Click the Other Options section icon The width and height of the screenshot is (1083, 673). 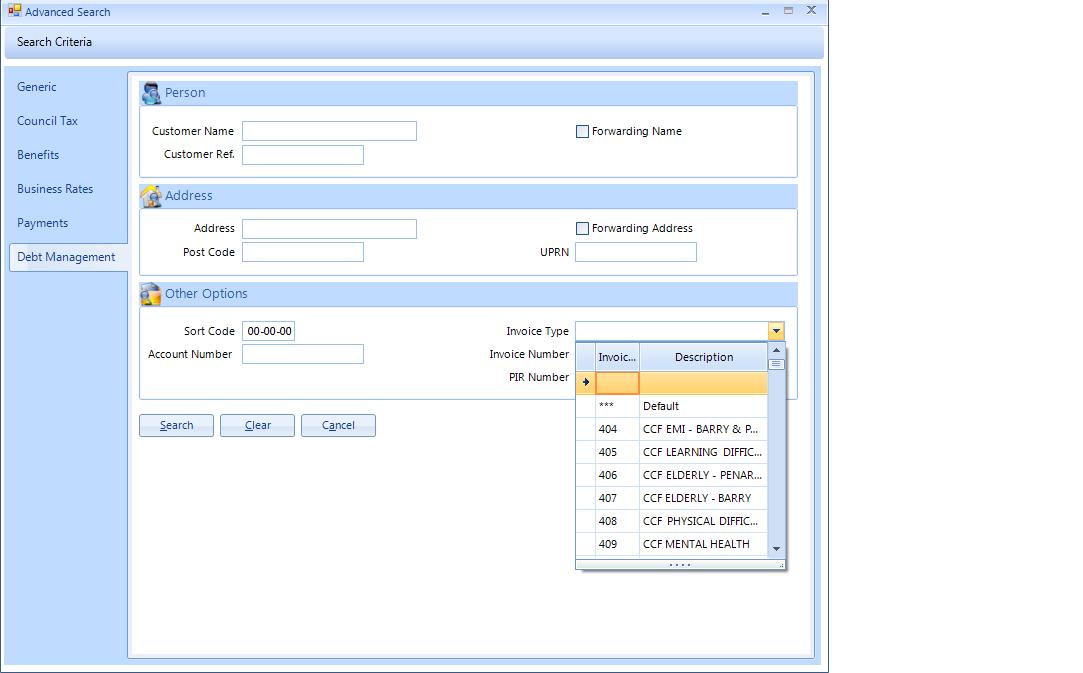(151, 294)
